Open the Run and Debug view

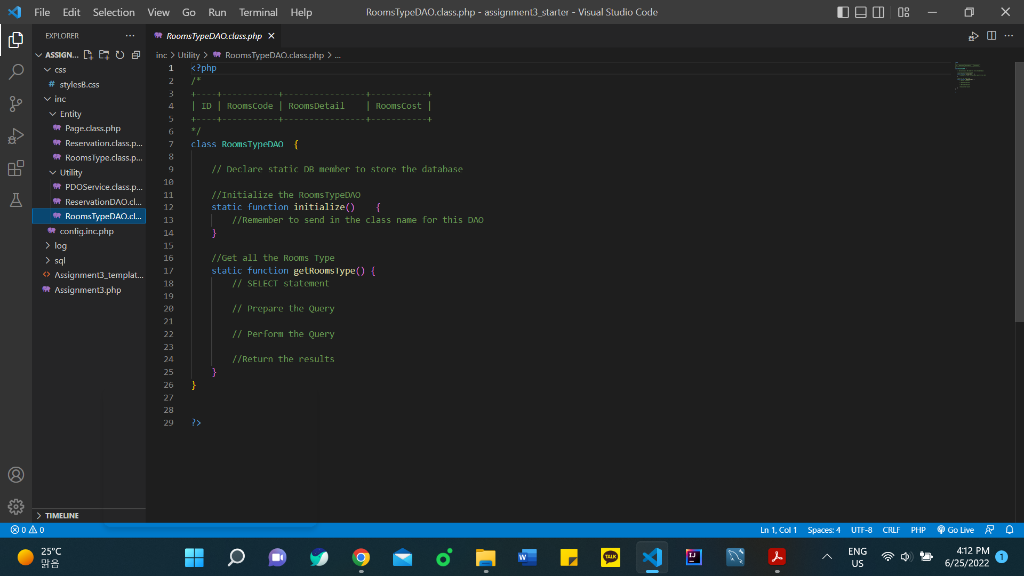tap(16, 136)
